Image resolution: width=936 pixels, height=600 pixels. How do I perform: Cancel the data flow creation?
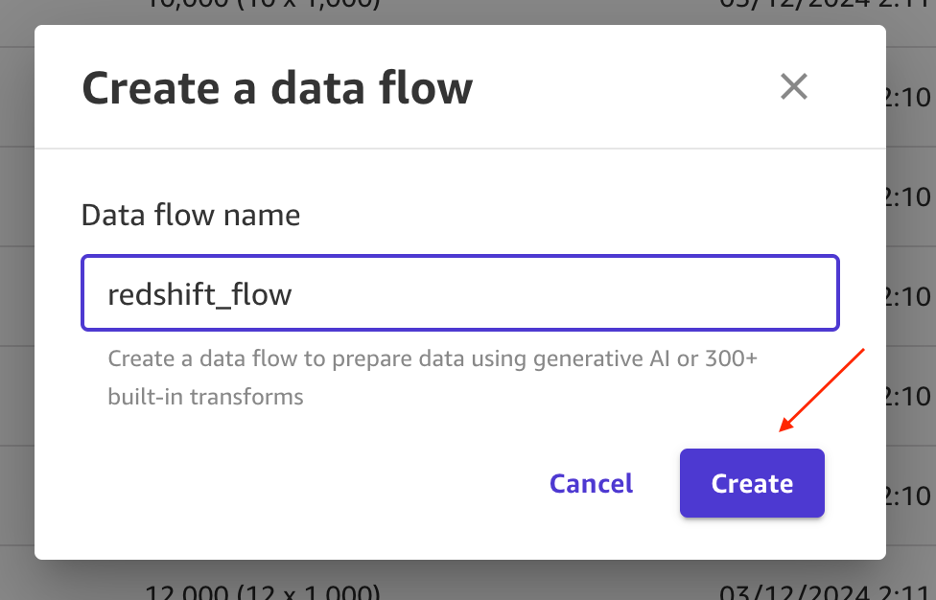tap(591, 484)
